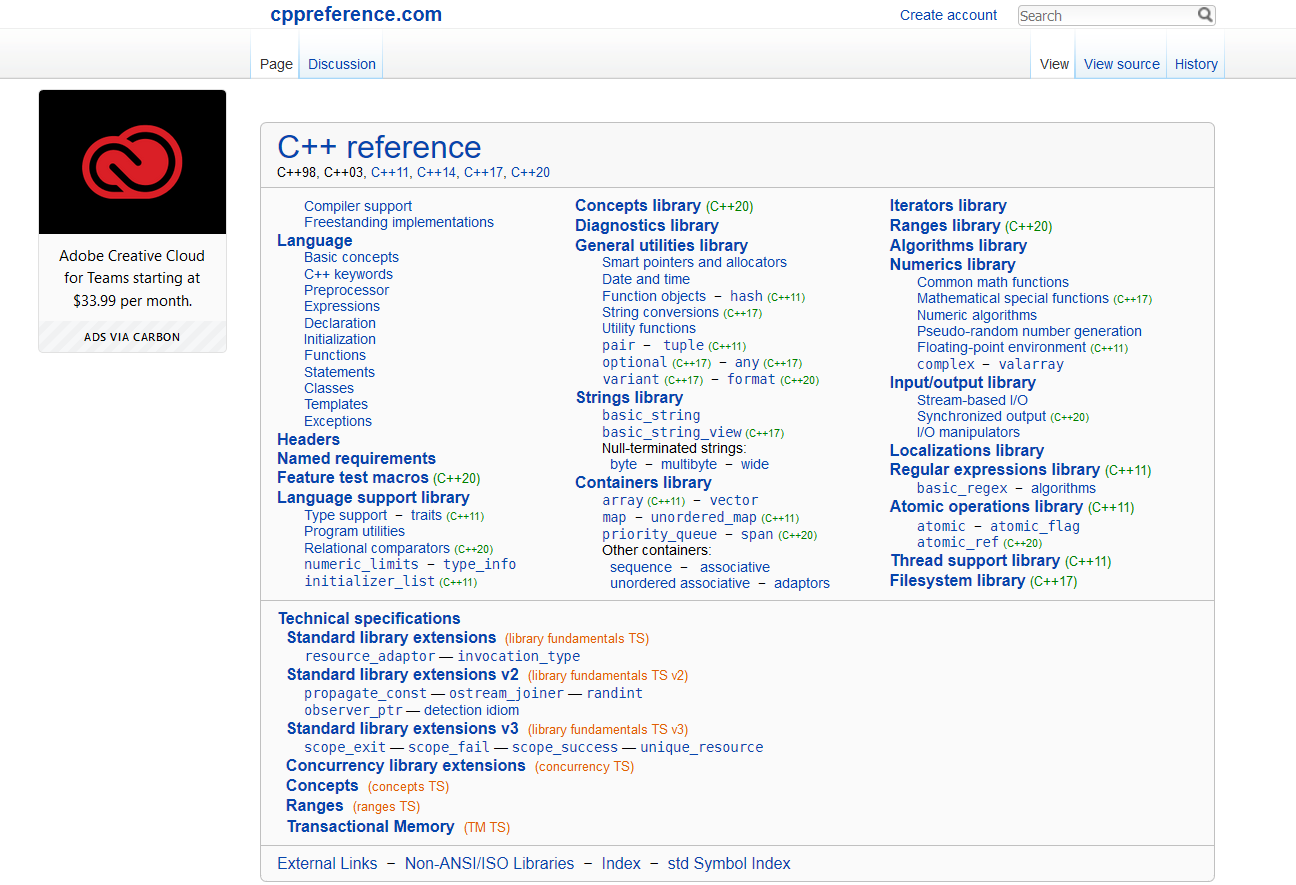Click into the Search input field
Image resolution: width=1296 pixels, height=885 pixels.
click(1107, 15)
